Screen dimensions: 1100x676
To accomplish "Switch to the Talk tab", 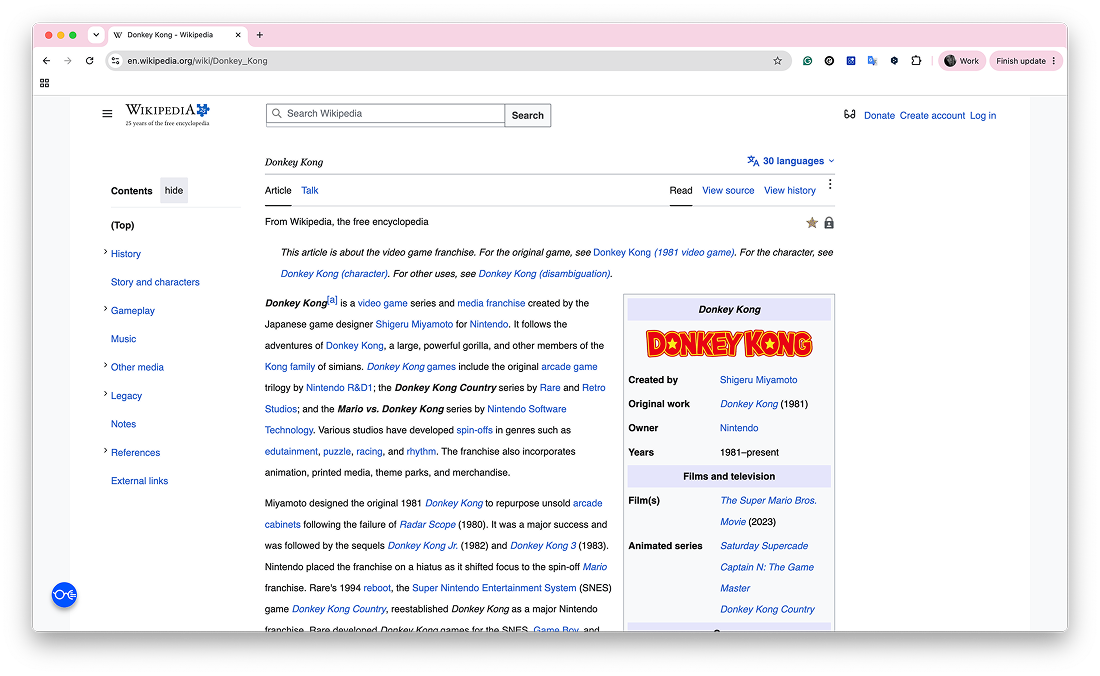I will point(309,191).
